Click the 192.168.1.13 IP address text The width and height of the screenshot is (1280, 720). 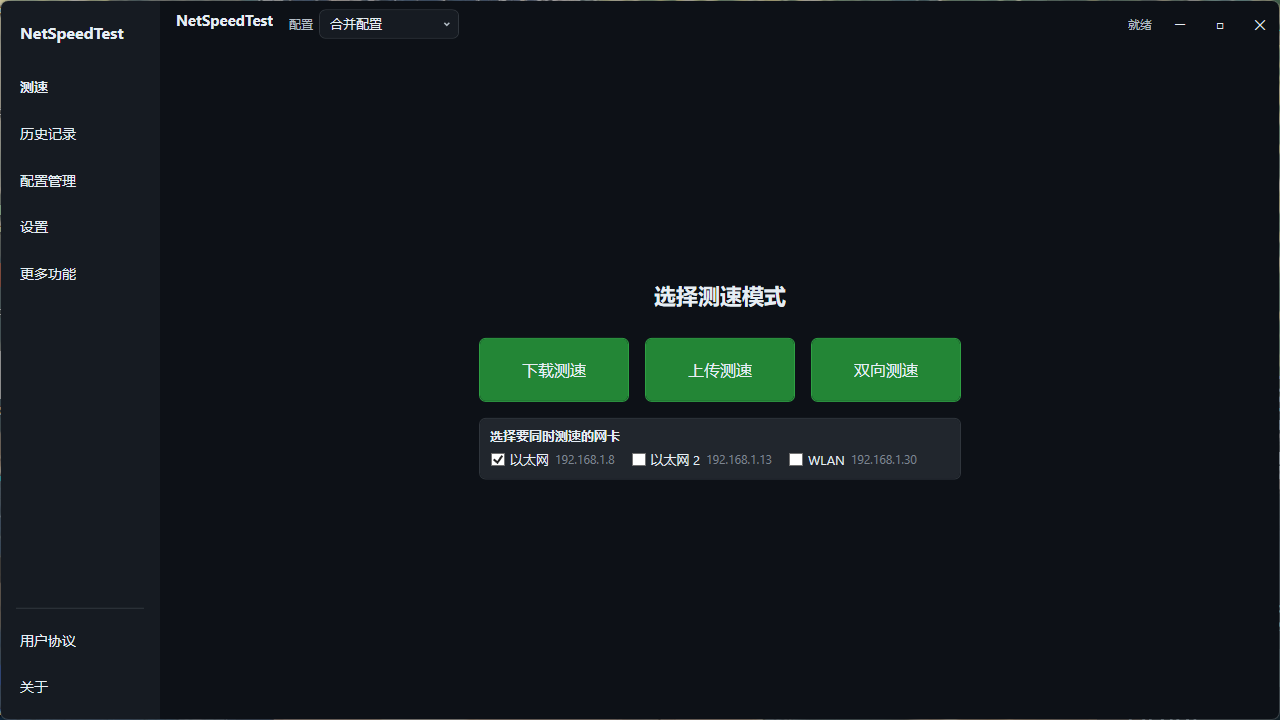739,460
